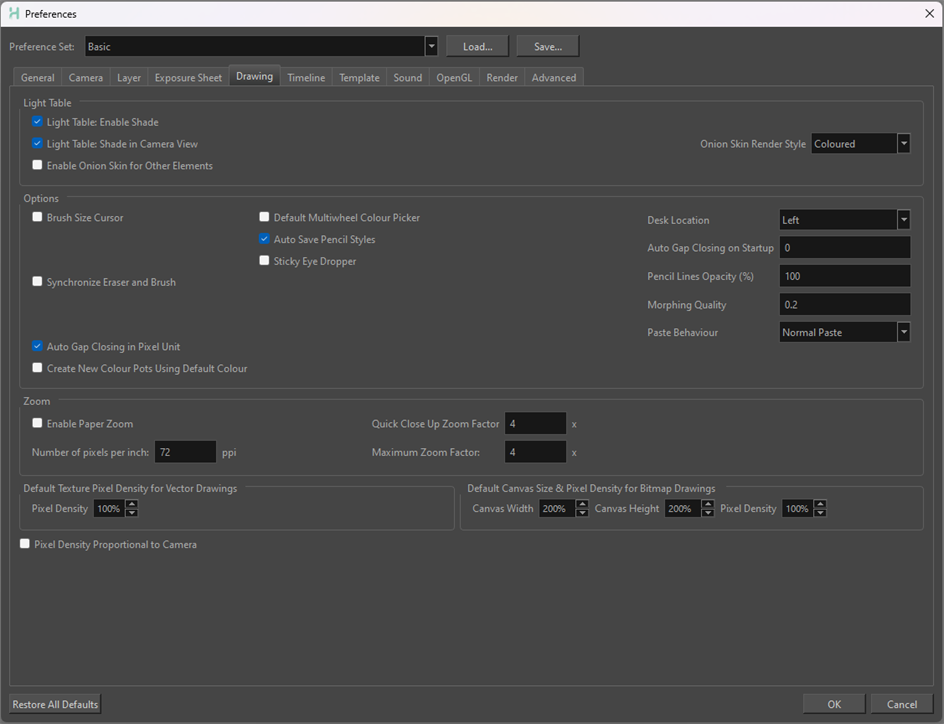Screen dimensions: 944x724
Task: Toggle Light Table: Shade in Camera View
Action: 37,143
